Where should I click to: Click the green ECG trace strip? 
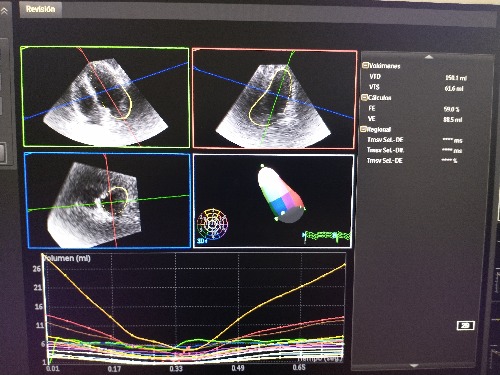(327, 236)
